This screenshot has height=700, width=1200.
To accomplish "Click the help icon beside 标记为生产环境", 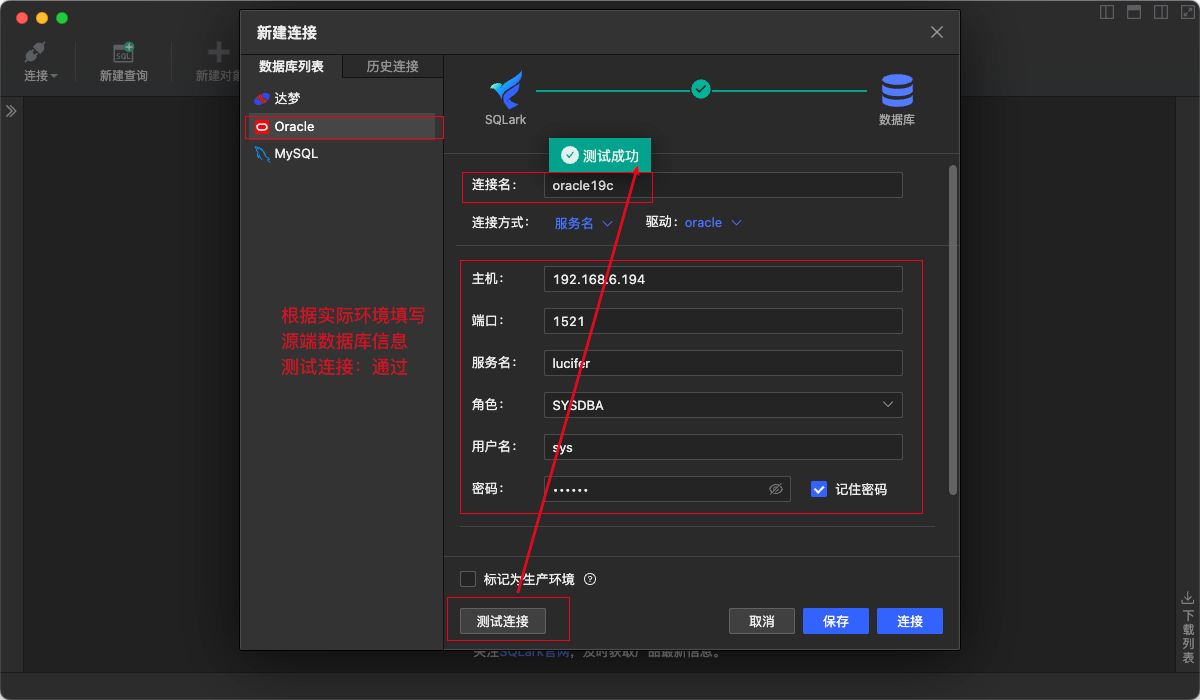I will point(590,579).
